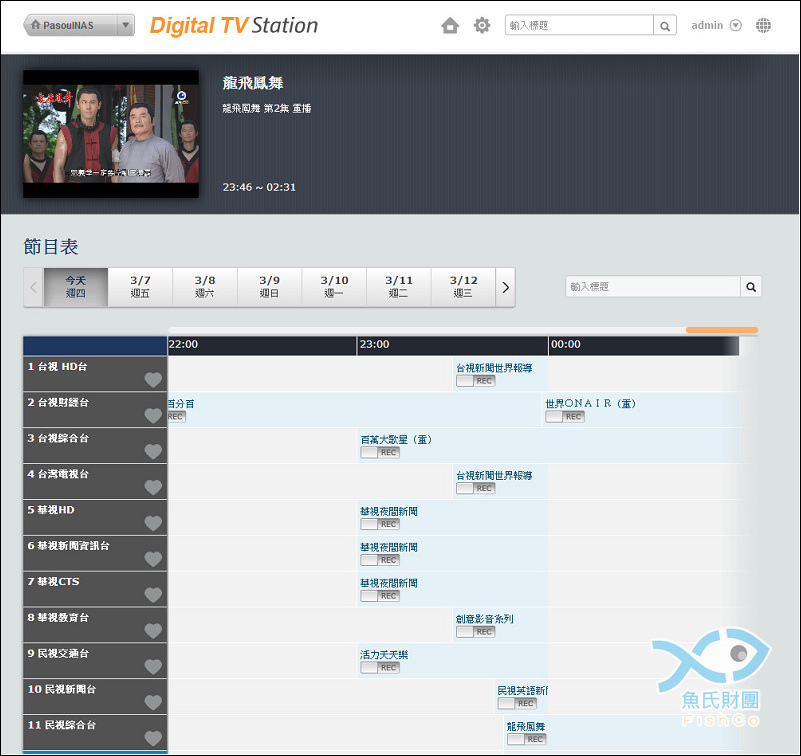
Task: Toggle REC for 台視新聞世界報導 on channel 1
Action: click(476, 381)
